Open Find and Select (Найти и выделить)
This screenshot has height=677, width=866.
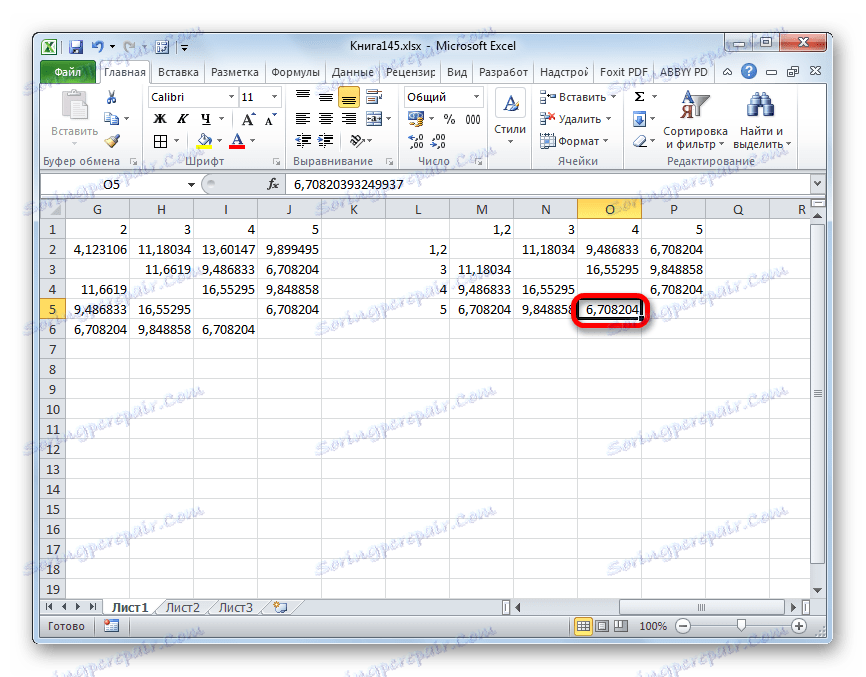[762, 120]
